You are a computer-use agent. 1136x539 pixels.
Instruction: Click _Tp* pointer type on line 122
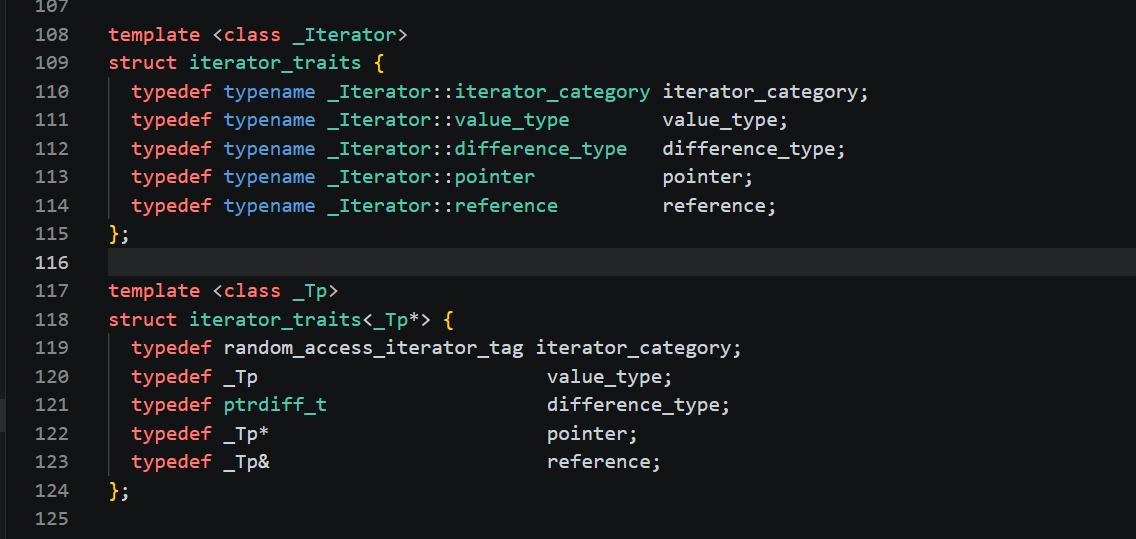(247, 434)
